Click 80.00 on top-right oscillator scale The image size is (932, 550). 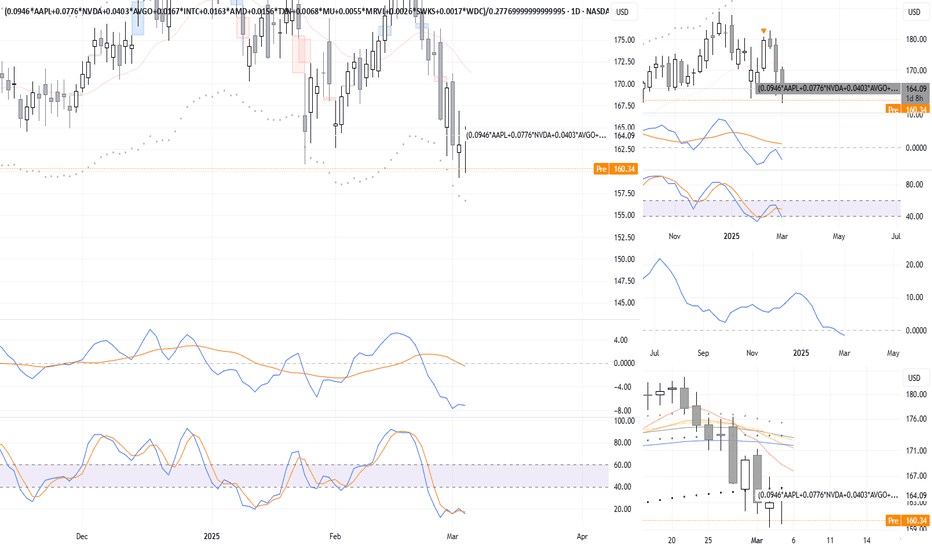(x=914, y=185)
